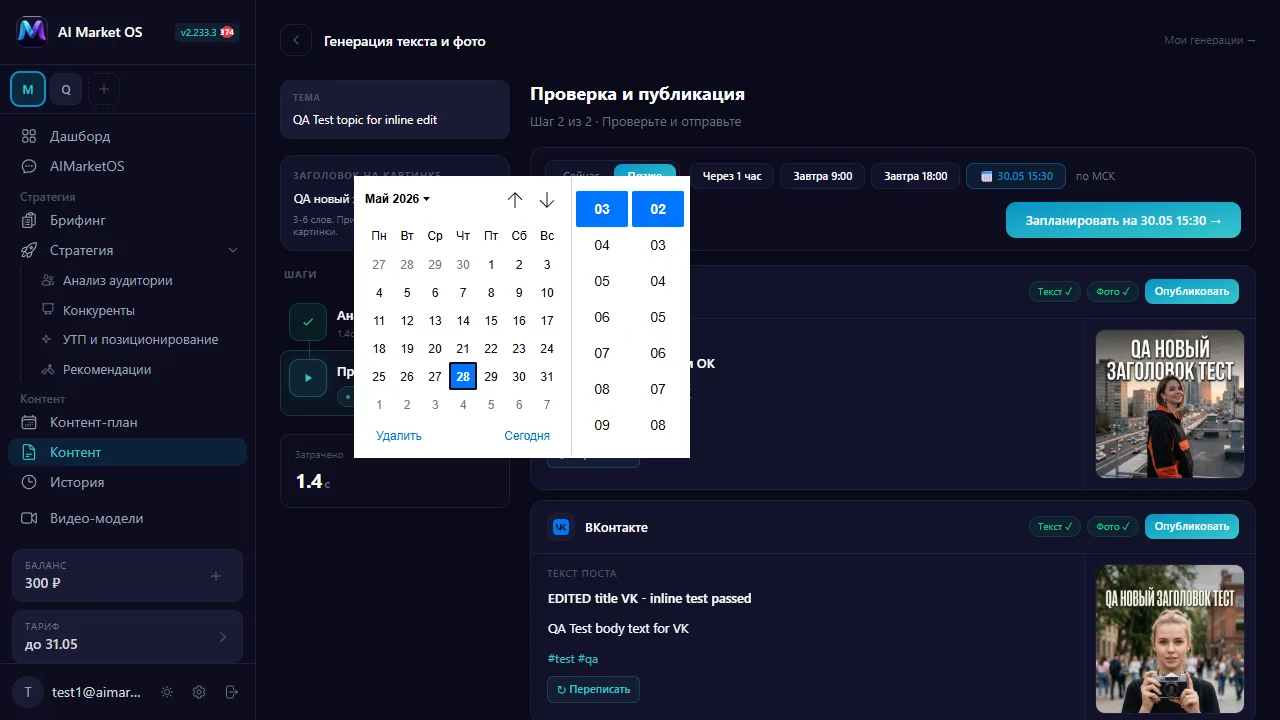1280x720 pixels.
Task: Click the EDITED title VK post title
Action: pyautogui.click(x=650, y=598)
